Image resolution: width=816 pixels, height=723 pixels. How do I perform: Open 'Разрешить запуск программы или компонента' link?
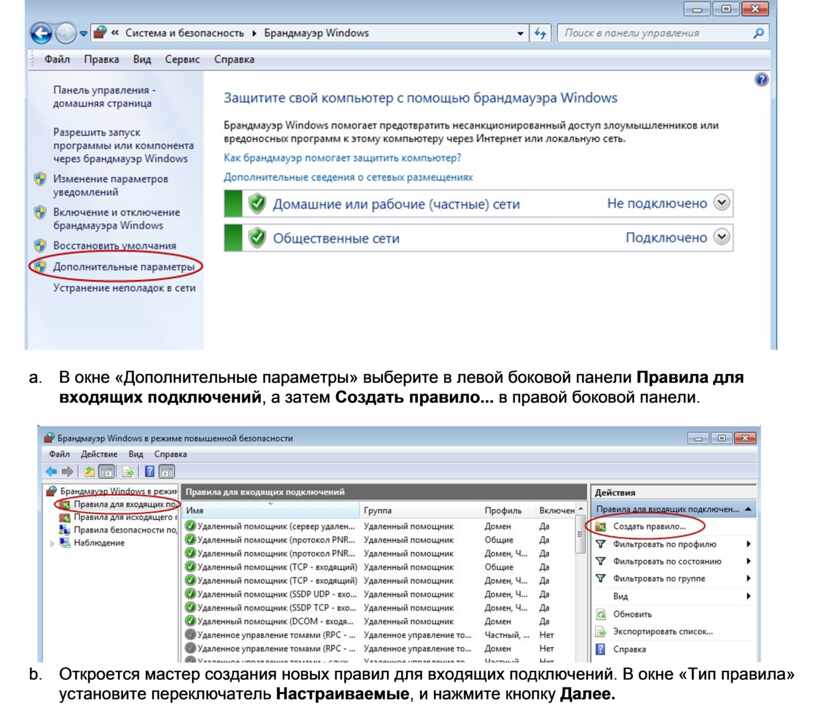coord(123,145)
